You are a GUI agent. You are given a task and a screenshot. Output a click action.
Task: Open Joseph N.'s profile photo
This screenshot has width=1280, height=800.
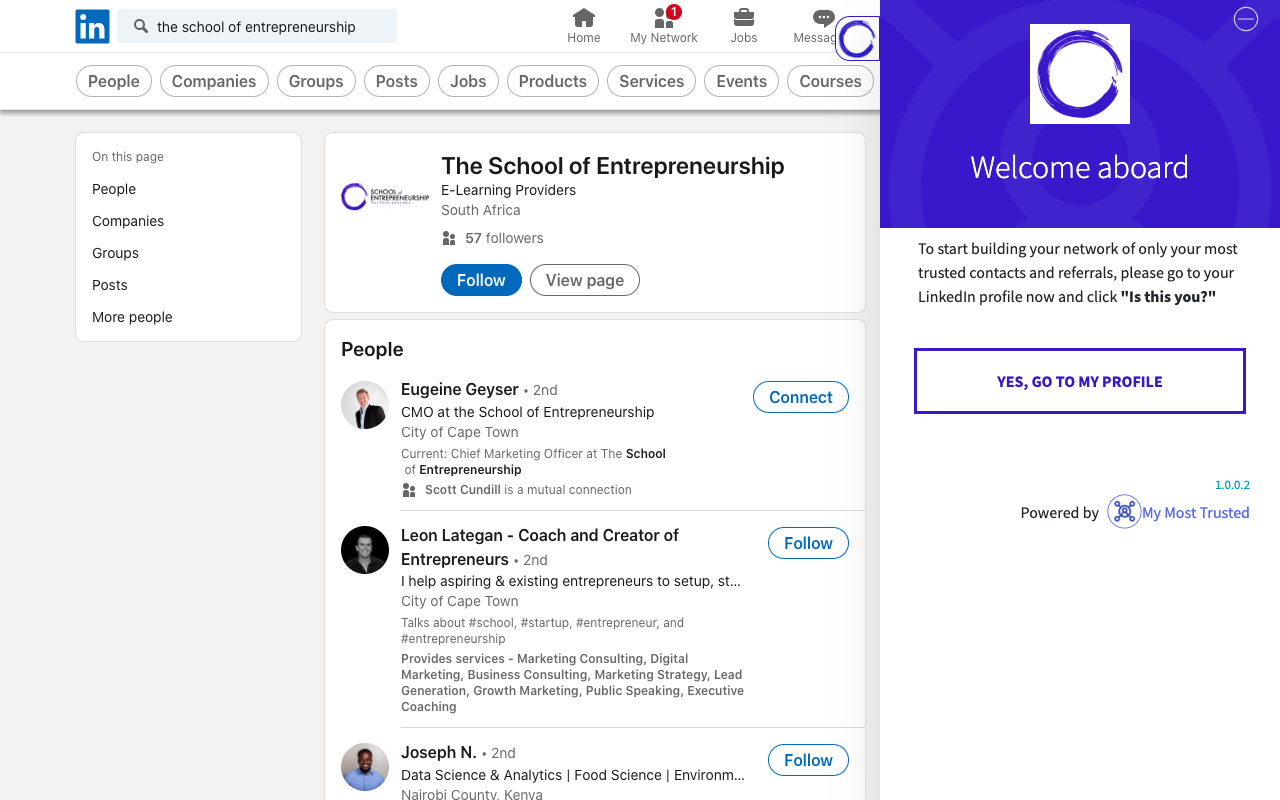(x=365, y=767)
